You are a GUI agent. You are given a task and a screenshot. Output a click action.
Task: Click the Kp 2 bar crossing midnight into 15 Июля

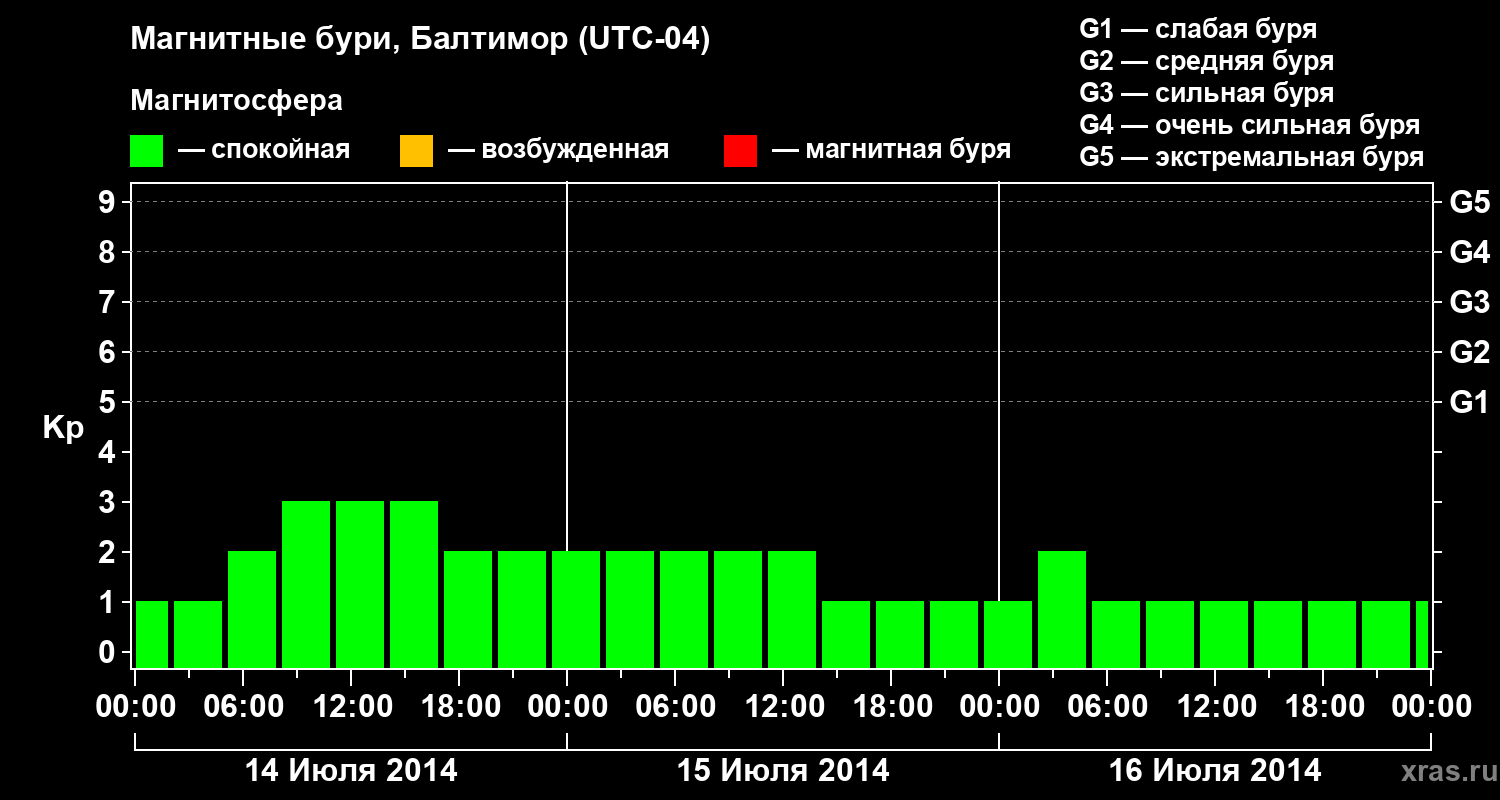point(576,609)
